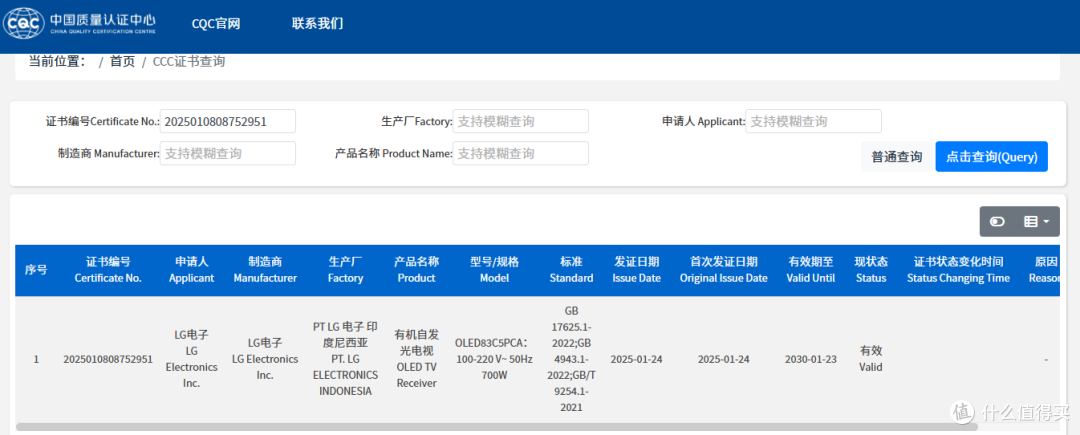The image size is (1080, 435).
Task: Click certificate number 2025010808752951 in table row
Action: pyautogui.click(x=107, y=359)
